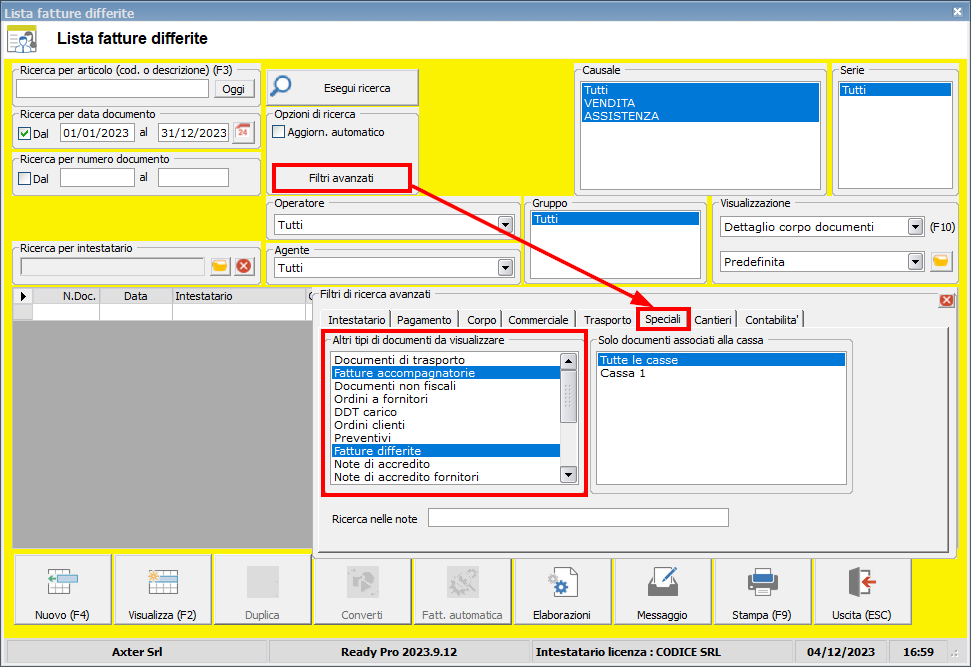Expand the Operatore dropdown
The width and height of the screenshot is (971, 667).
[505, 224]
